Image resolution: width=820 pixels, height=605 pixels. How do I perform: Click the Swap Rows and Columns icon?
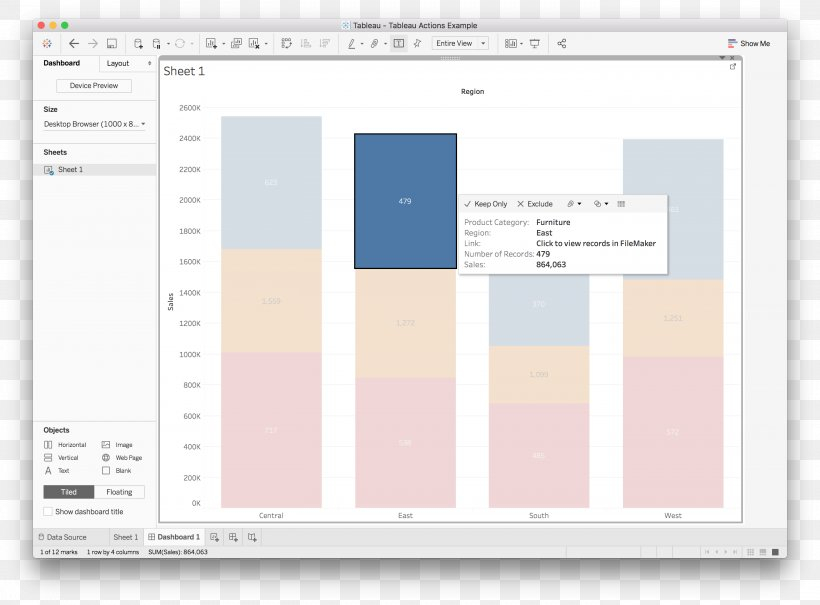pos(287,43)
